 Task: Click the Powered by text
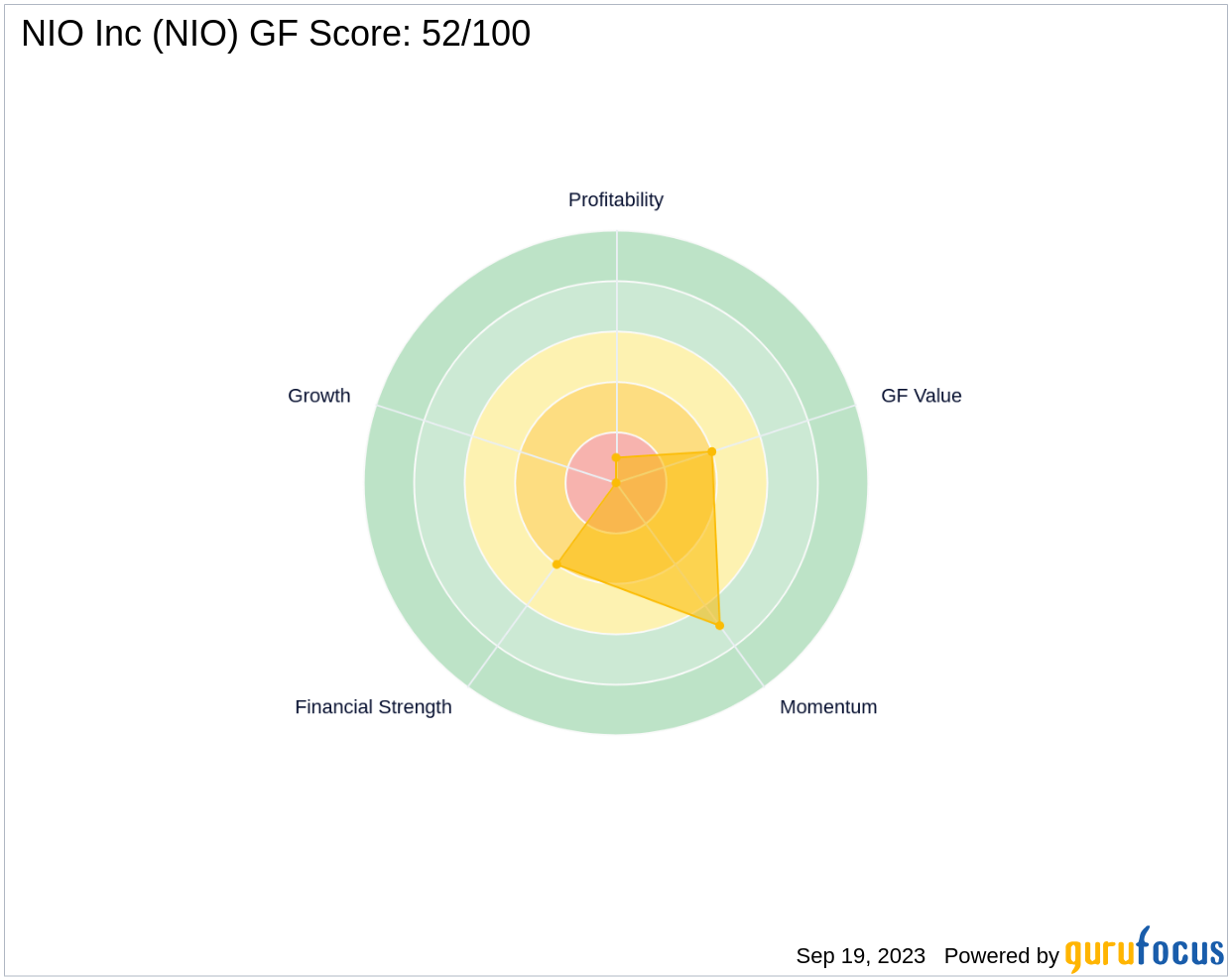point(1001,956)
